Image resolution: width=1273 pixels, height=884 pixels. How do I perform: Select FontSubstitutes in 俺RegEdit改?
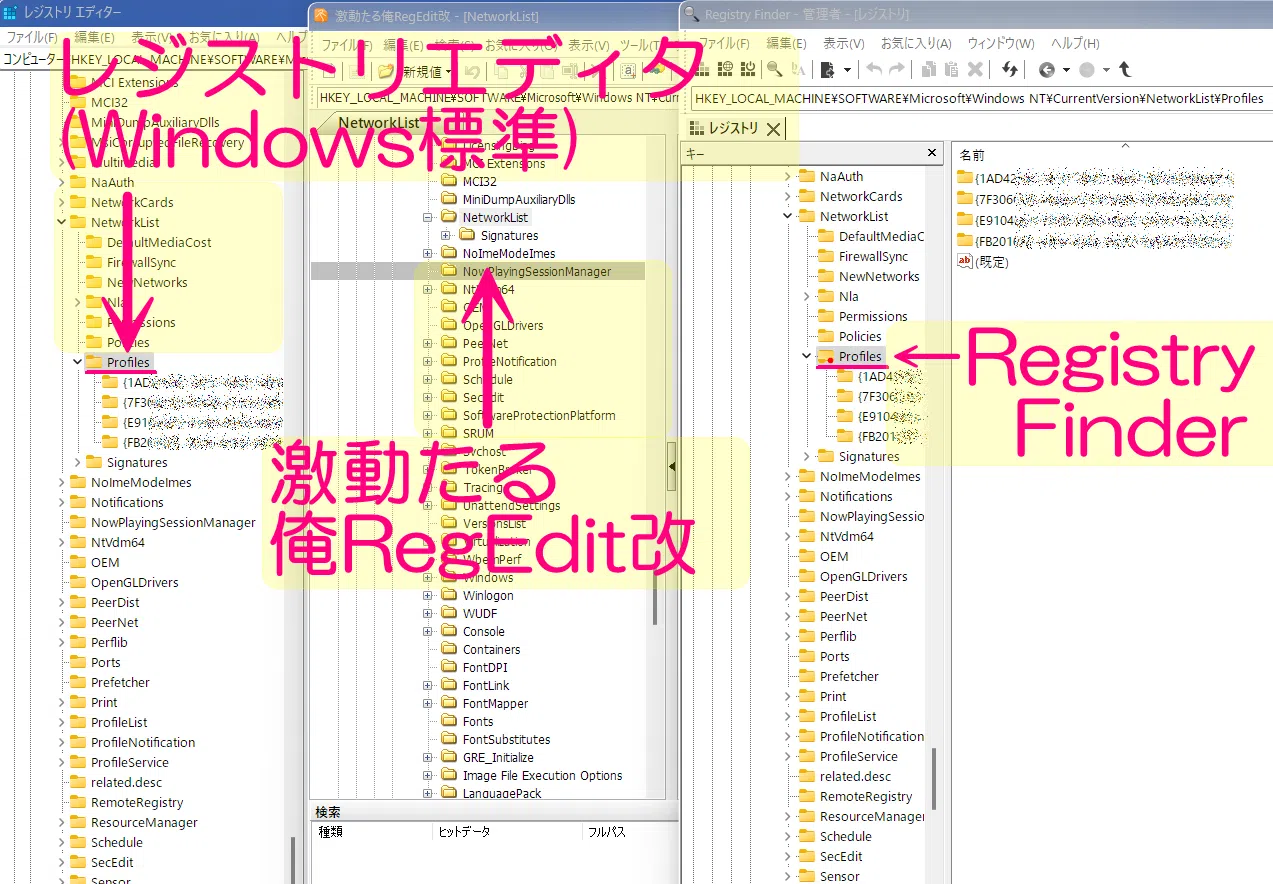coord(506,739)
